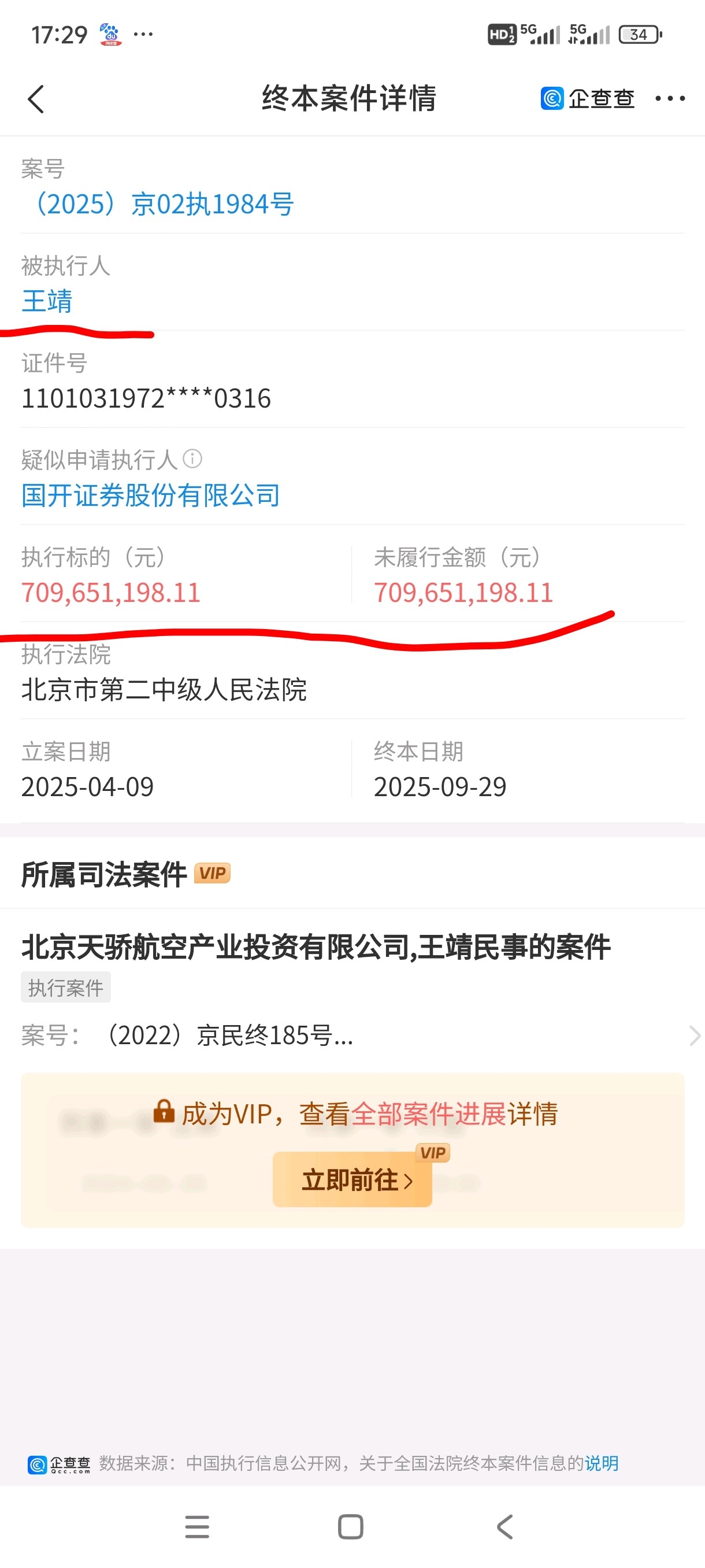Tap the VIP badge next to 所属司法案件
Screen dimensions: 705x1568
pos(212,874)
